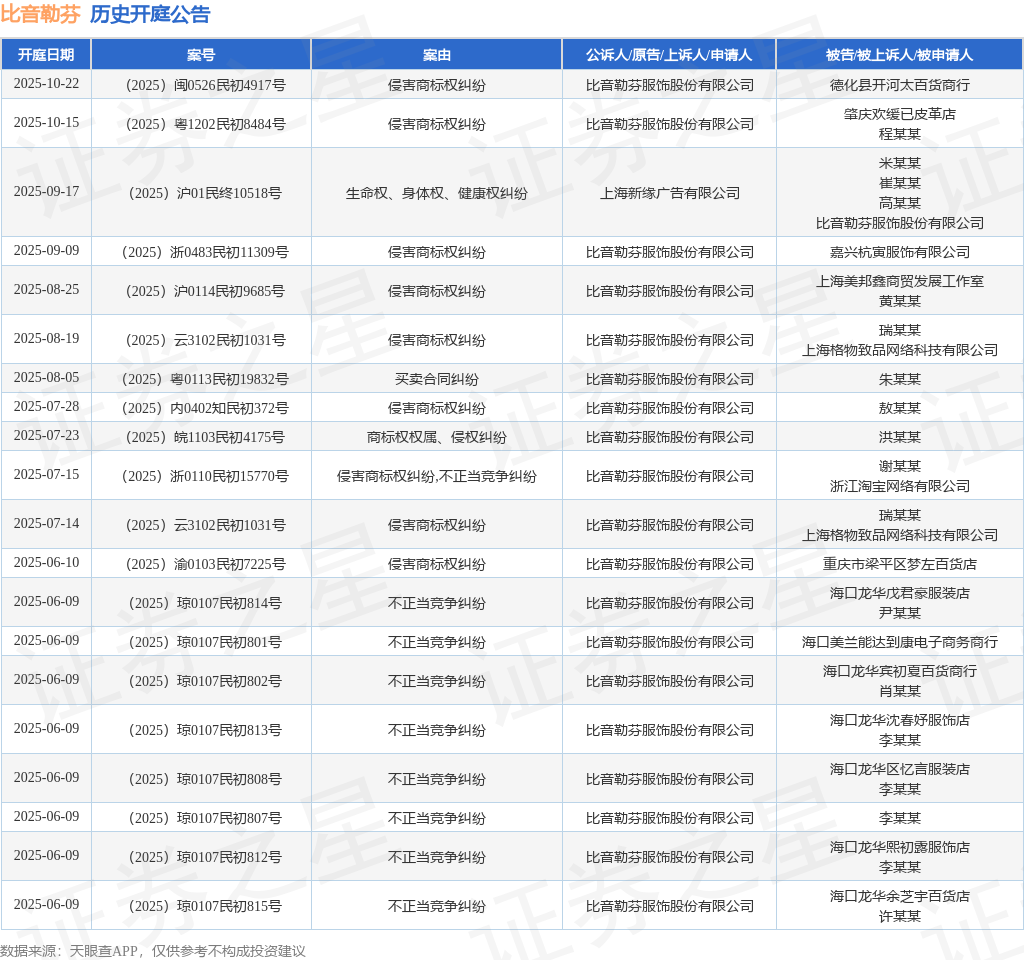Click defendant 崔某某
This screenshot has width=1024, height=960.
click(899, 183)
